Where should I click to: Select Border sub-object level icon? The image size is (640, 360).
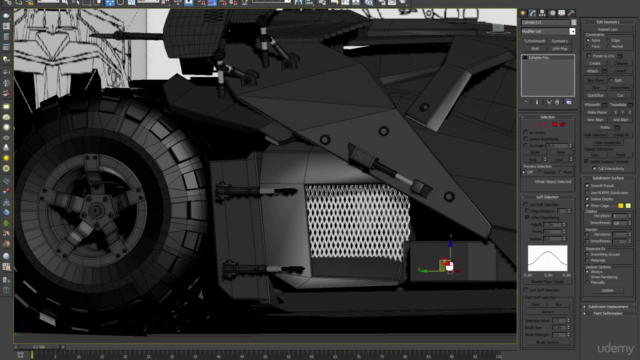tap(547, 124)
